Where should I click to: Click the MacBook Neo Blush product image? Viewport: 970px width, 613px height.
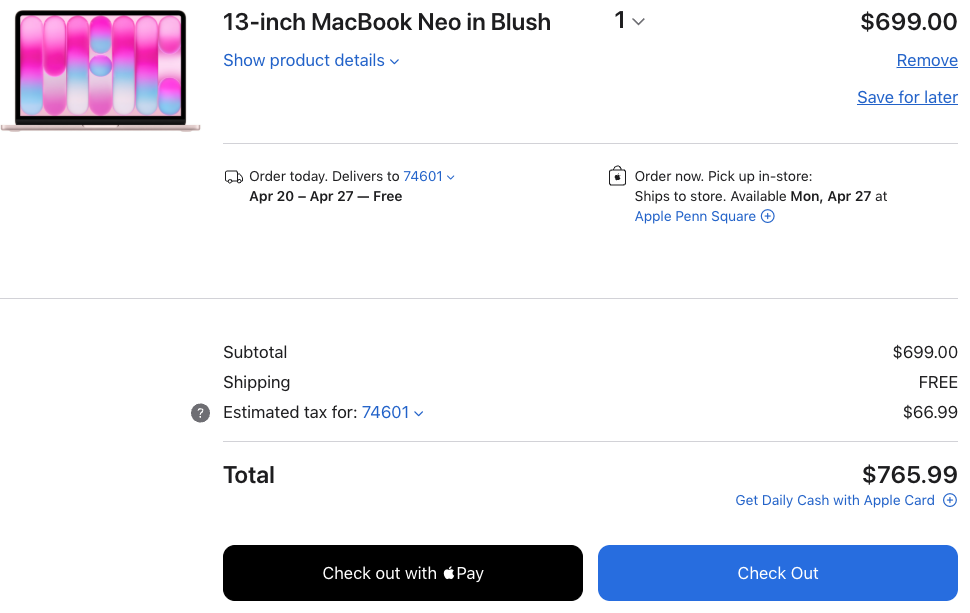[101, 71]
